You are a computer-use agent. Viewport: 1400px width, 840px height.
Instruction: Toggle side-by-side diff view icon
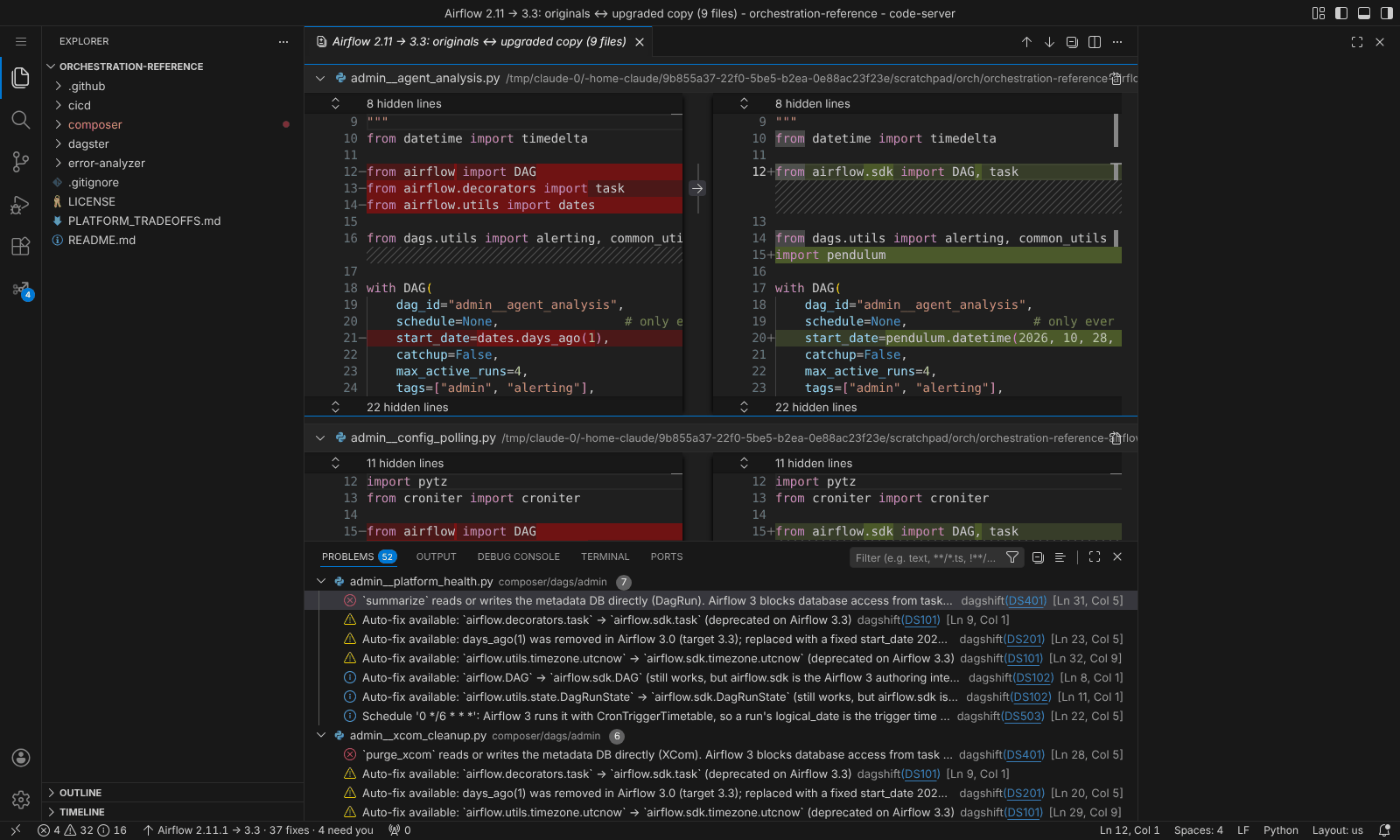click(1095, 42)
